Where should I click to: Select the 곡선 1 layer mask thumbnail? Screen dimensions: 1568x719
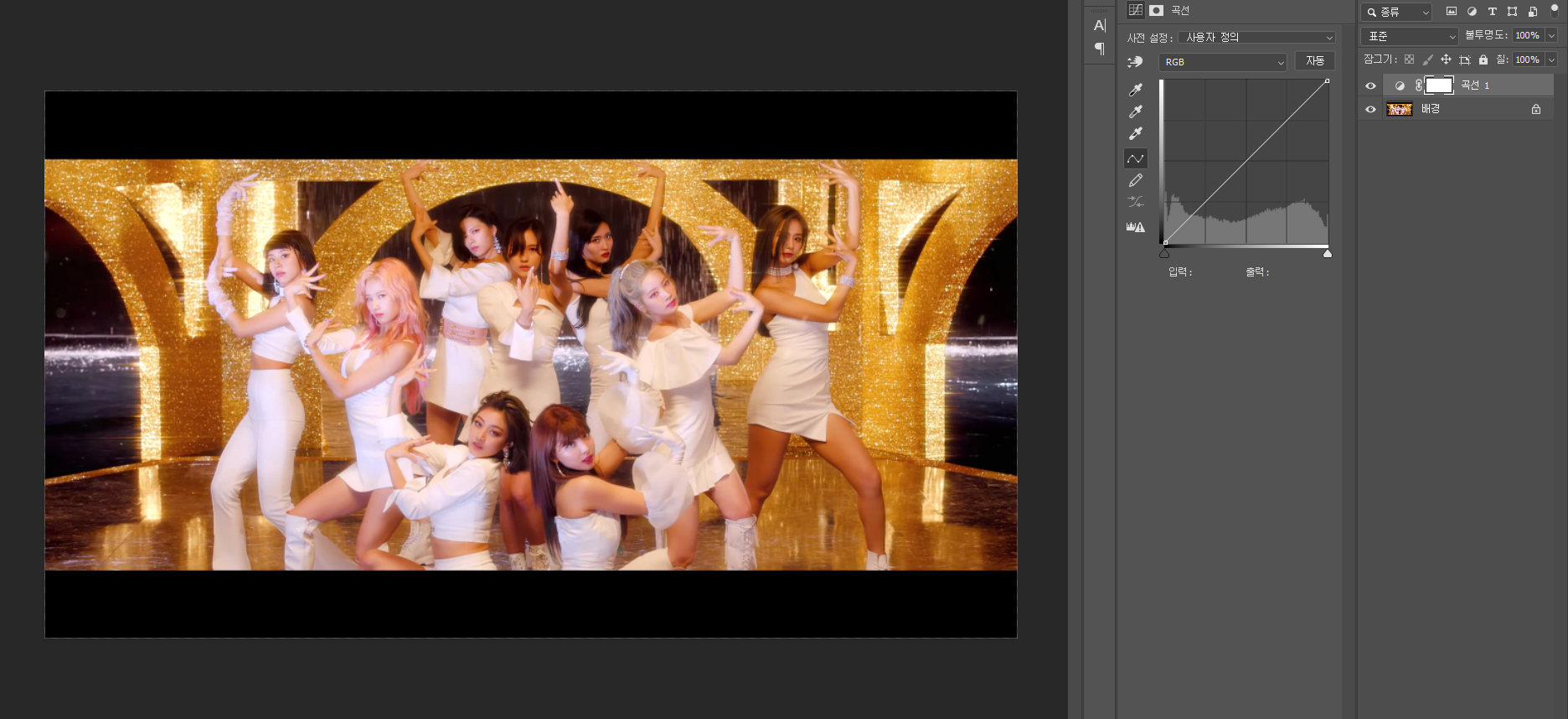tap(1439, 85)
